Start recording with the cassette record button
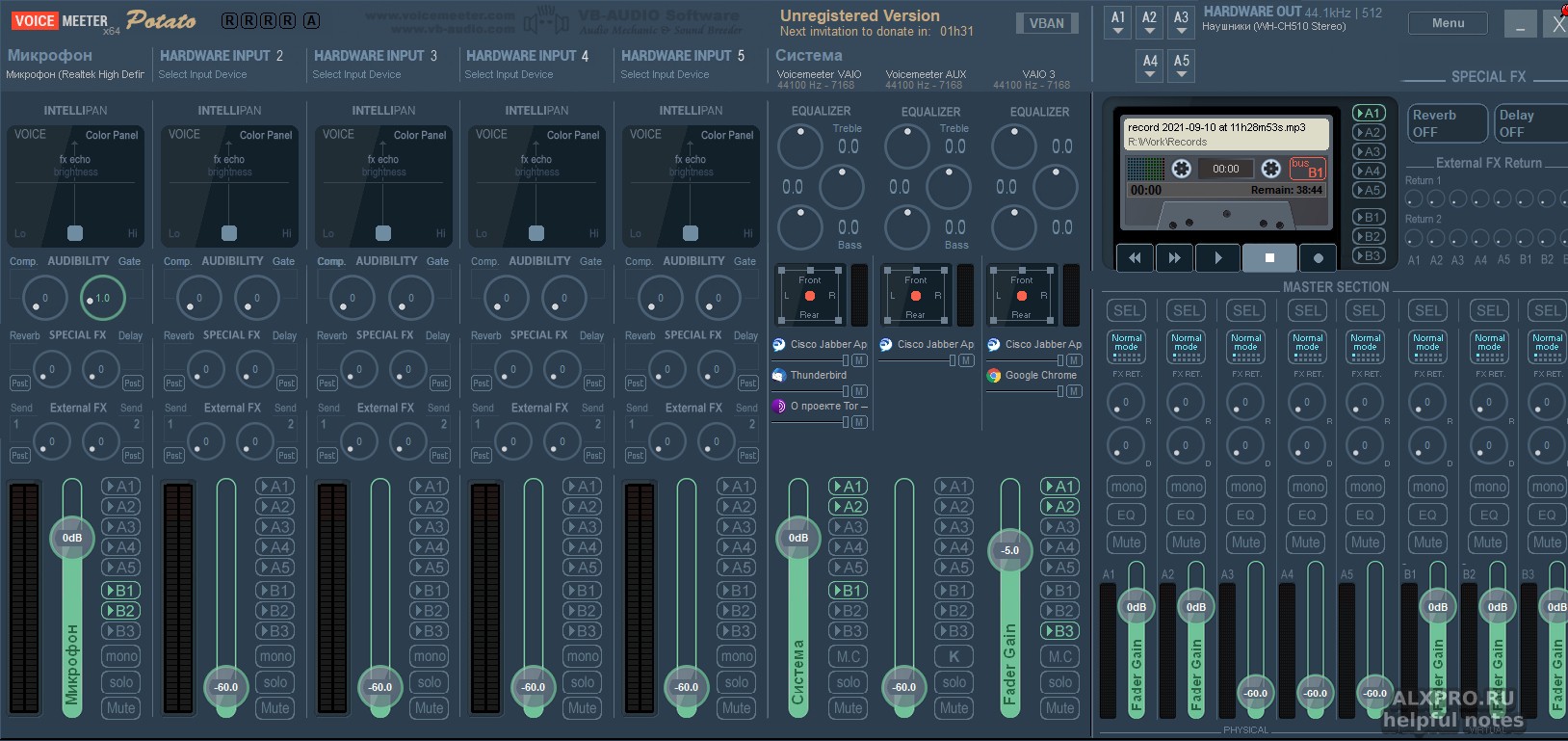Image resolution: width=1568 pixels, height=741 pixels. [1318, 257]
